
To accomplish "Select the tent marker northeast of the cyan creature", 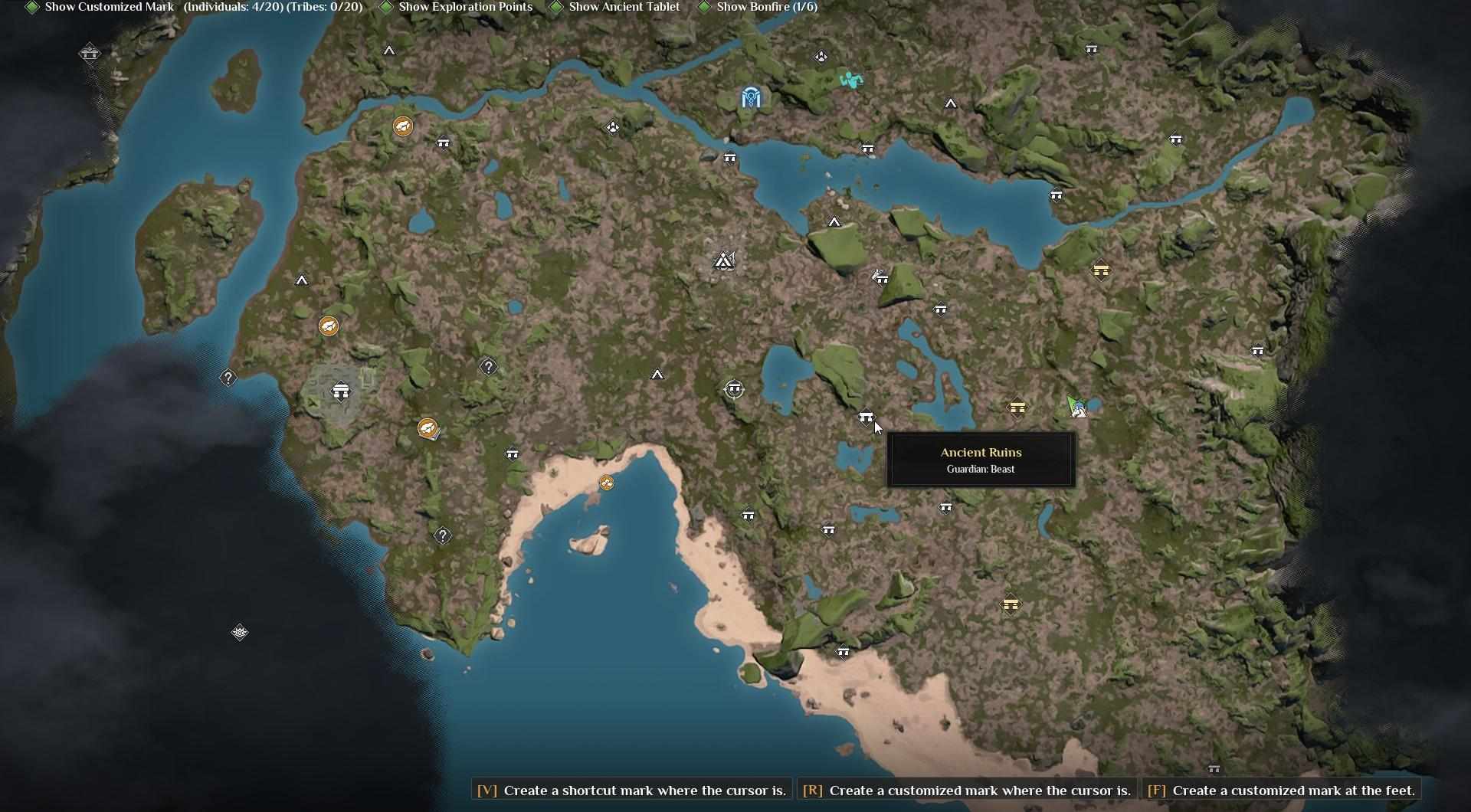I will 951,103.
